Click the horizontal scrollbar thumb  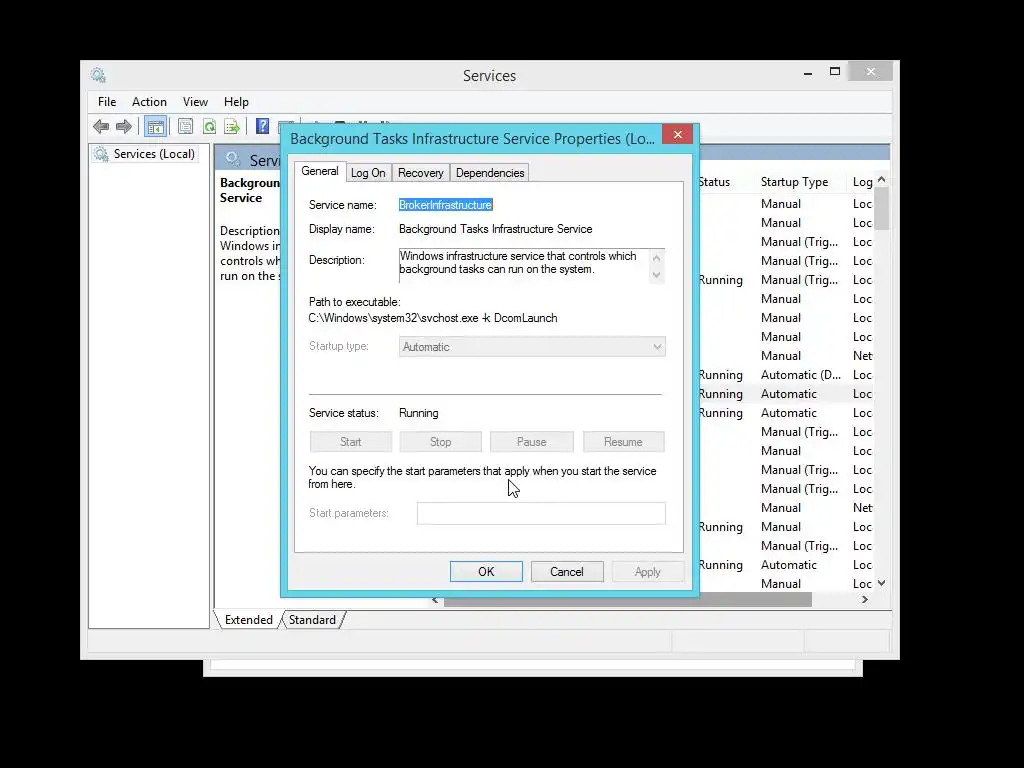628,600
